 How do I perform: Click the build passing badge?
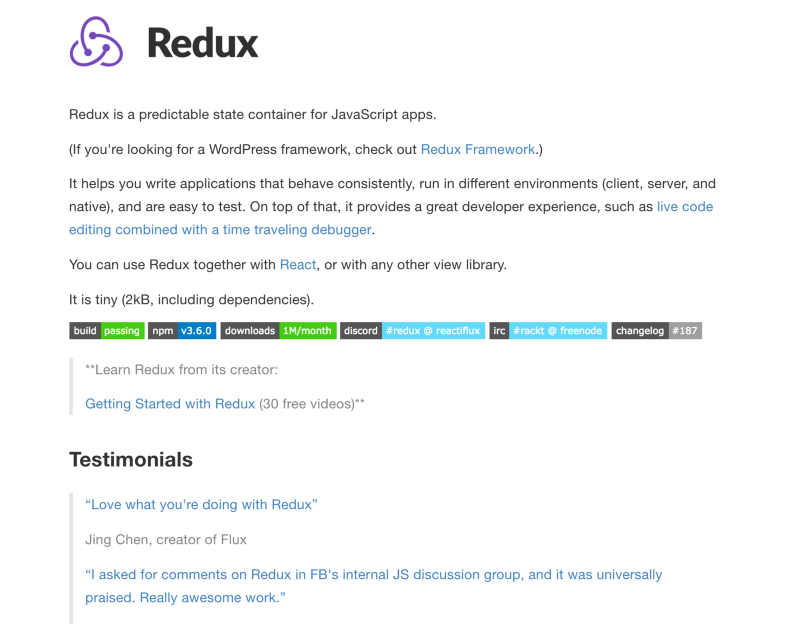point(107,331)
